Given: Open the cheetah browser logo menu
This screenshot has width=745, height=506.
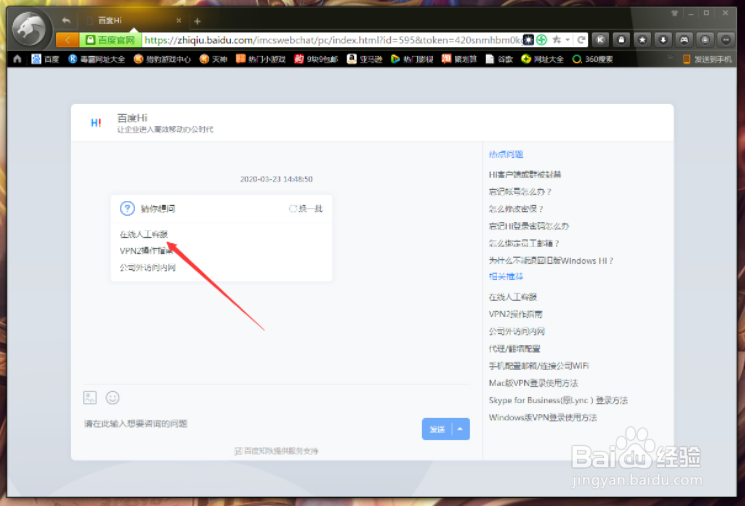Looking at the screenshot, I should pyautogui.click(x=30, y=29).
